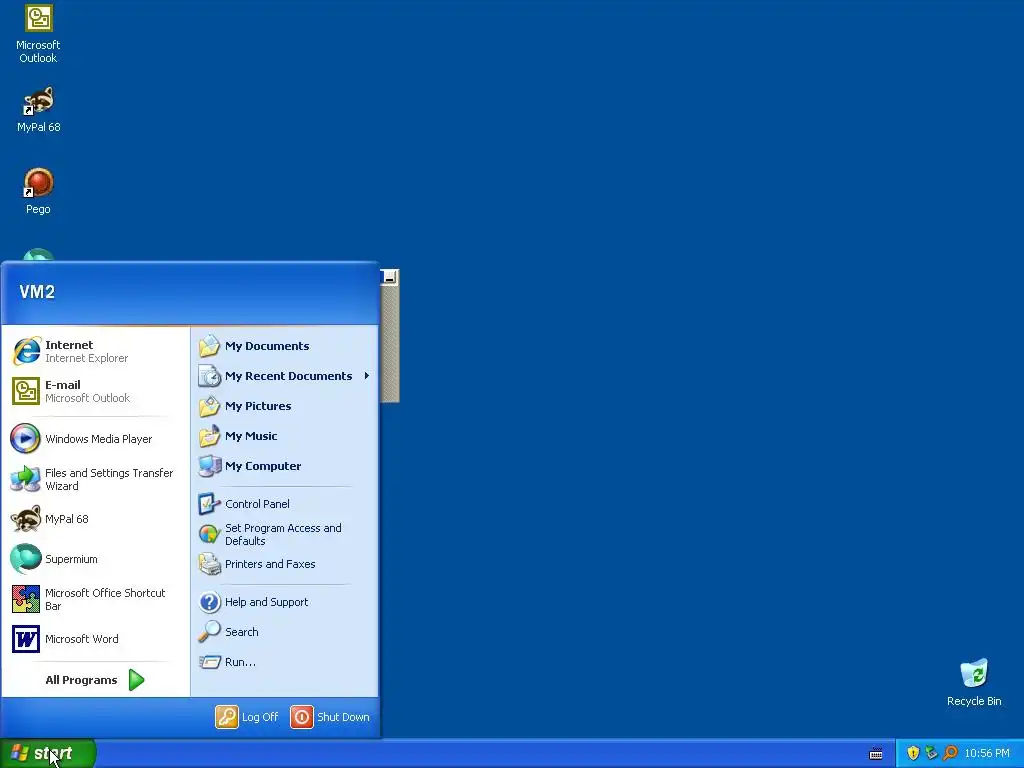This screenshot has height=768, width=1024.
Task: Expand All Programs menu
Action: tap(95, 680)
